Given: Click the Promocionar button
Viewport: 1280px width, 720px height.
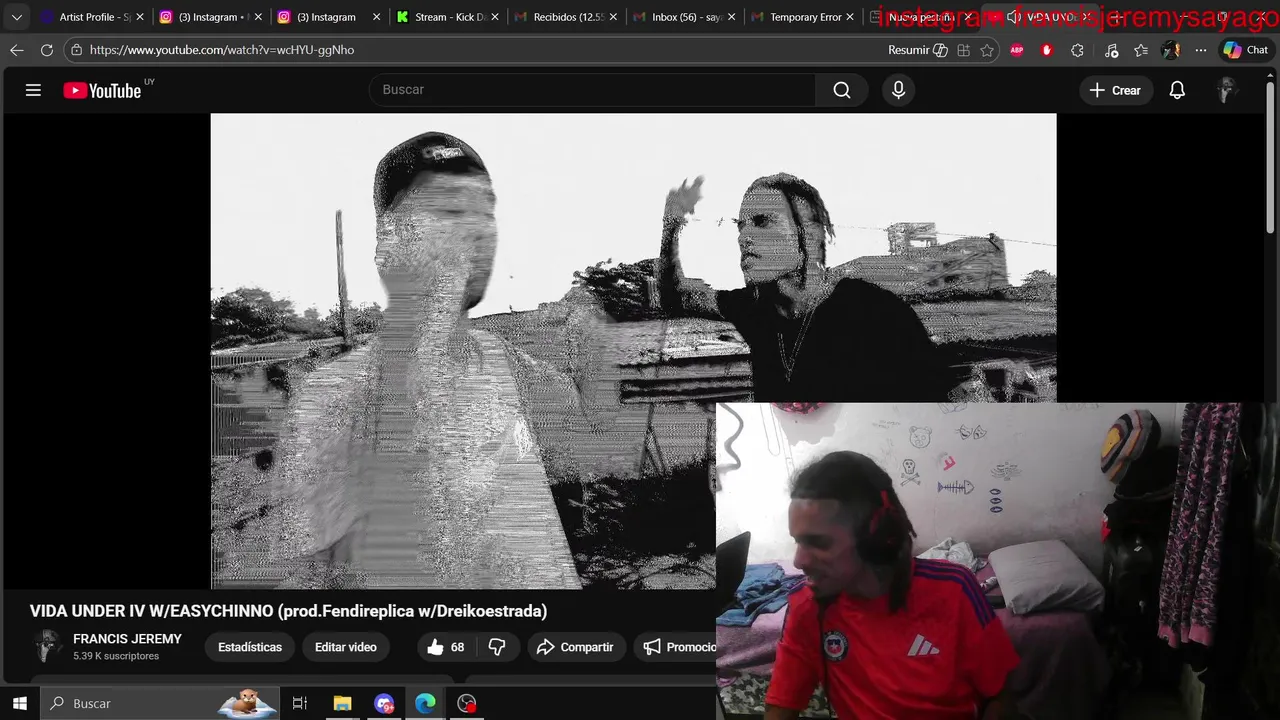Looking at the screenshot, I should (x=675, y=647).
